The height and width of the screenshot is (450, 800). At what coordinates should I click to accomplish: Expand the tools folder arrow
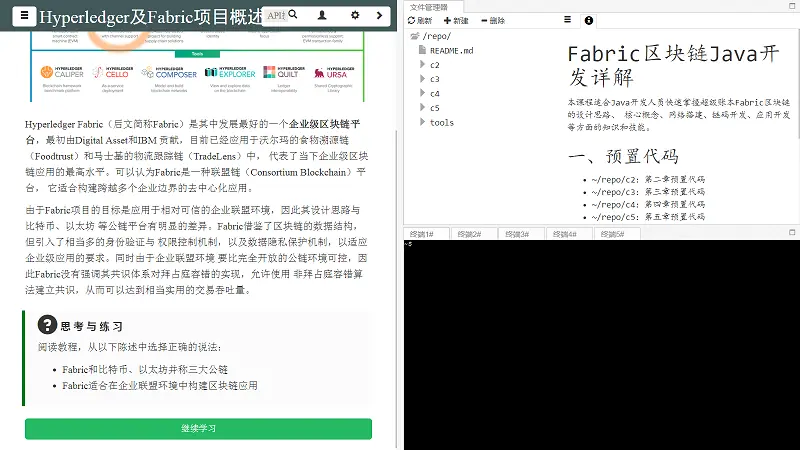coord(422,121)
